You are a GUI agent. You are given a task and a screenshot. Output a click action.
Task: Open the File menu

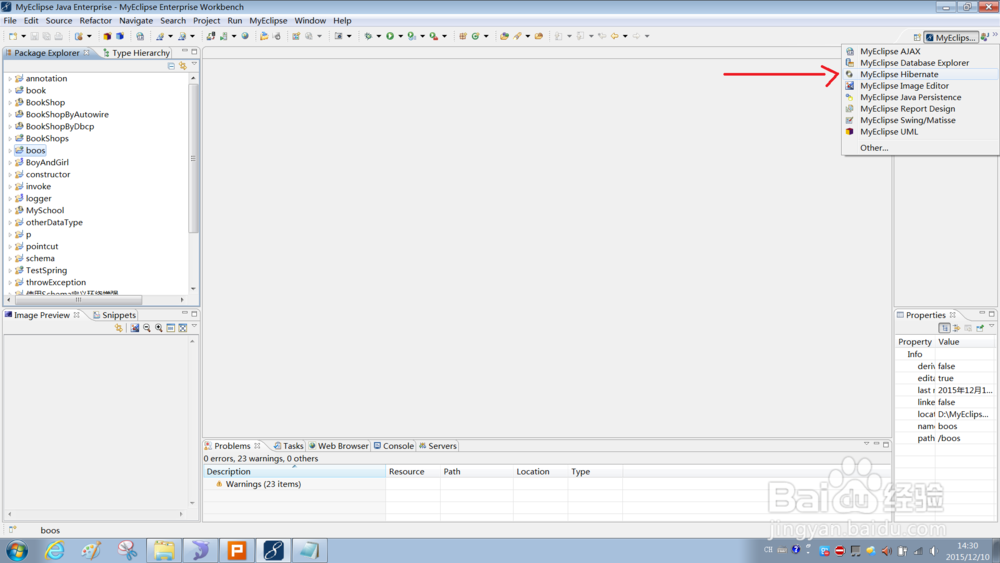click(x=10, y=20)
